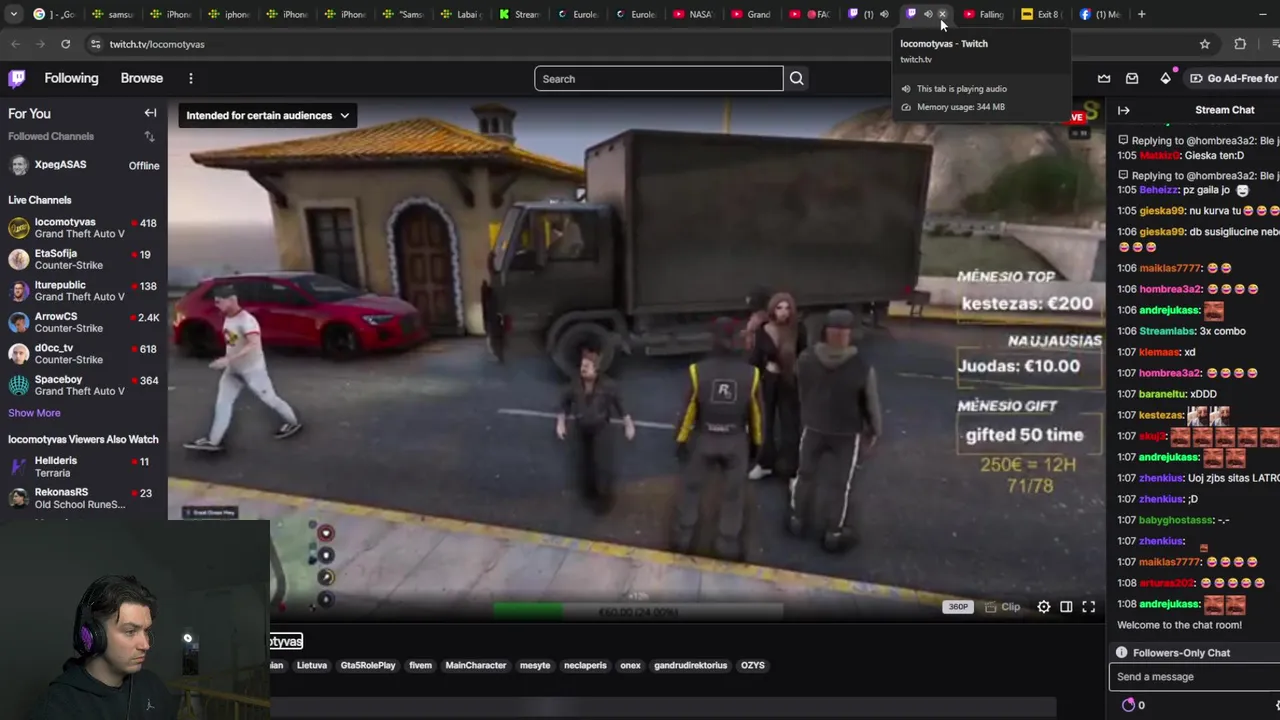Click Show More under live channels
This screenshot has height=720, width=1280.
[x=34, y=413]
